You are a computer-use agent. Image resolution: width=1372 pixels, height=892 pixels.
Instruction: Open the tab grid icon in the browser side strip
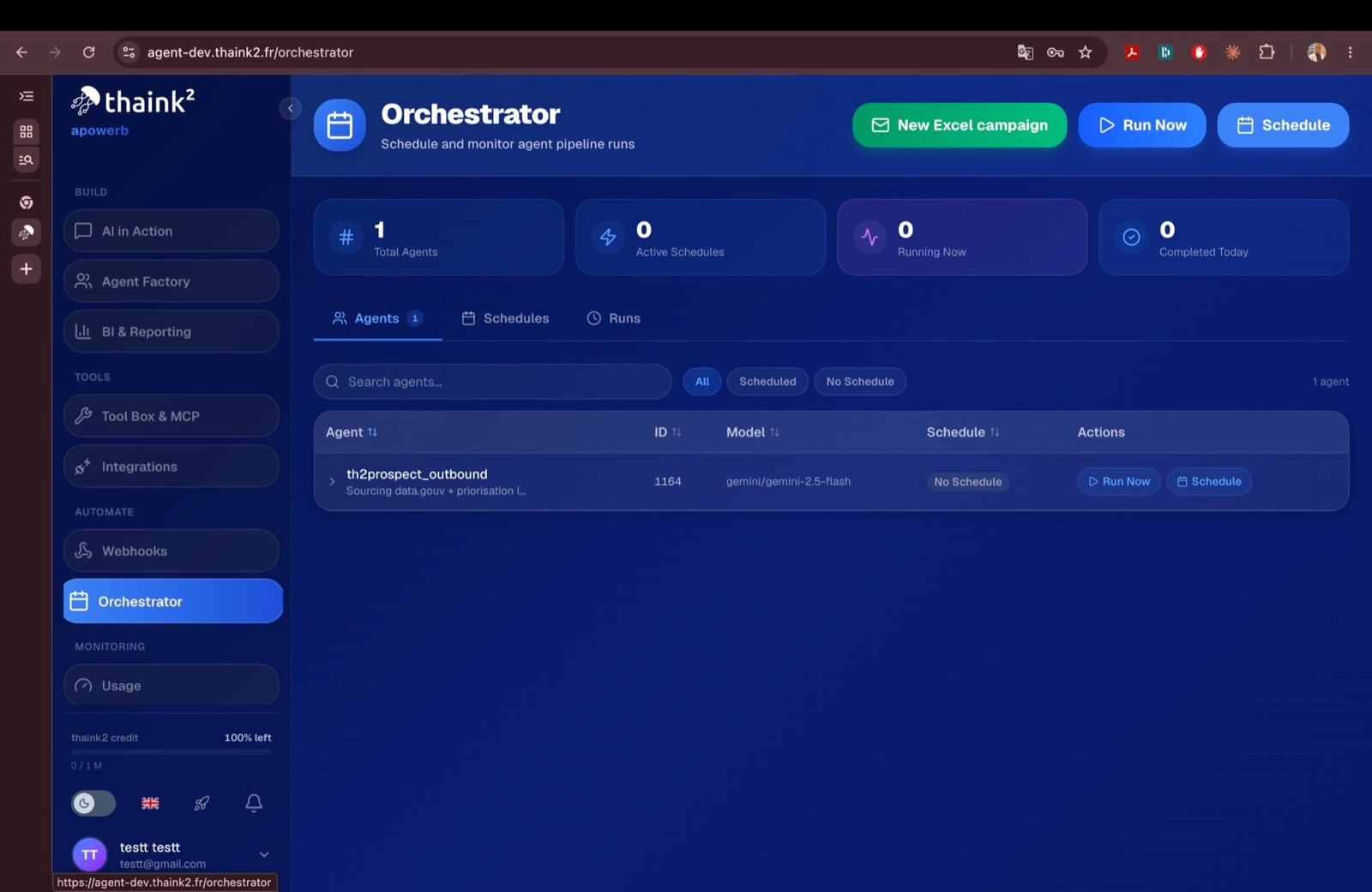click(27, 131)
